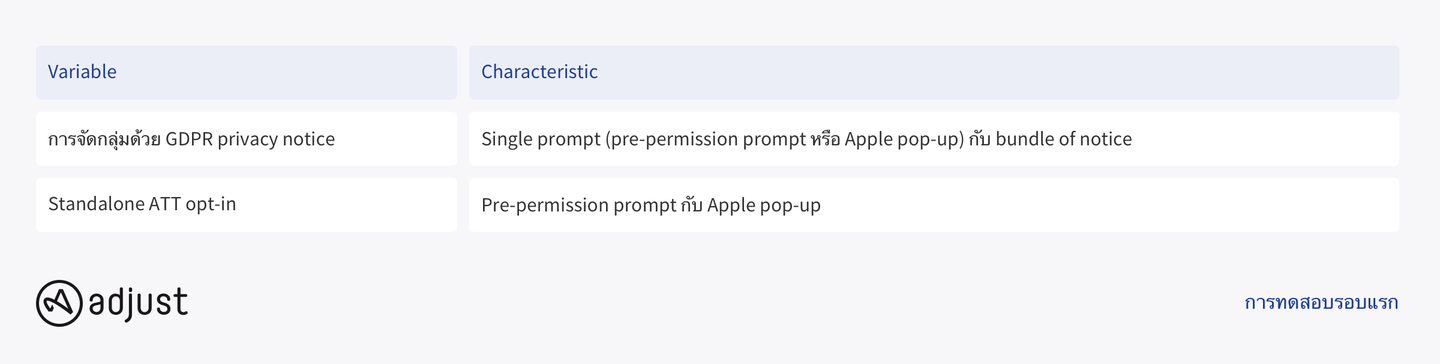Open the การทดสอบรอบแรก caption link
This screenshot has height=364, width=1440.
[x=1321, y=302]
